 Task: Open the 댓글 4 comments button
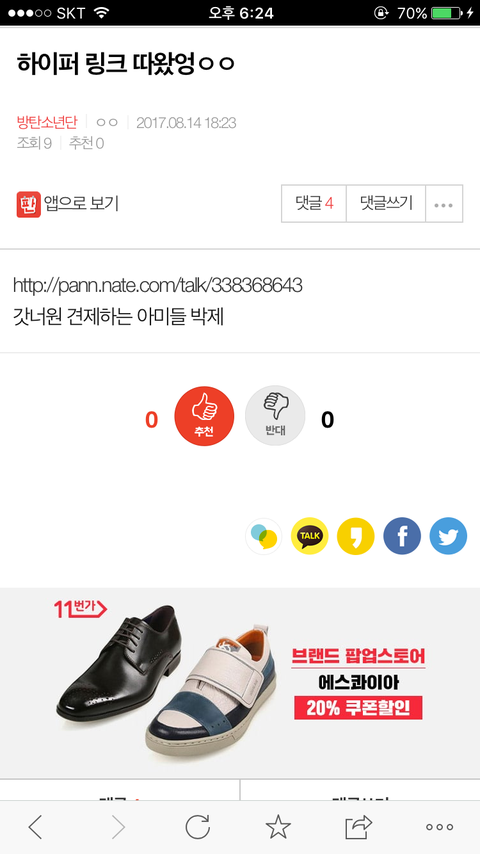coord(314,204)
